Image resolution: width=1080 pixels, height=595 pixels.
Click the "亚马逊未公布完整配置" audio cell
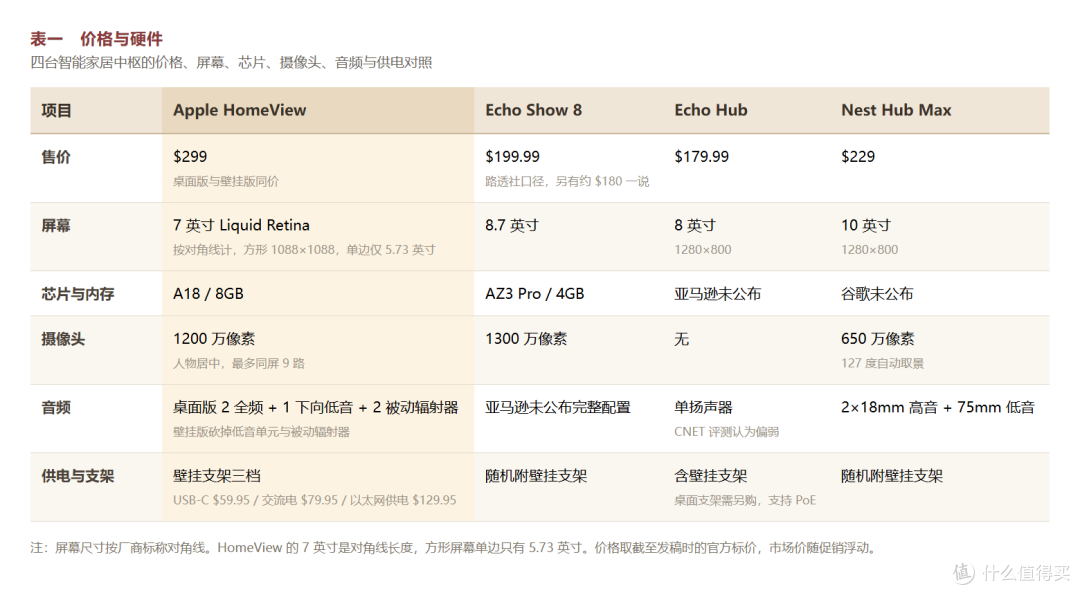coord(558,408)
